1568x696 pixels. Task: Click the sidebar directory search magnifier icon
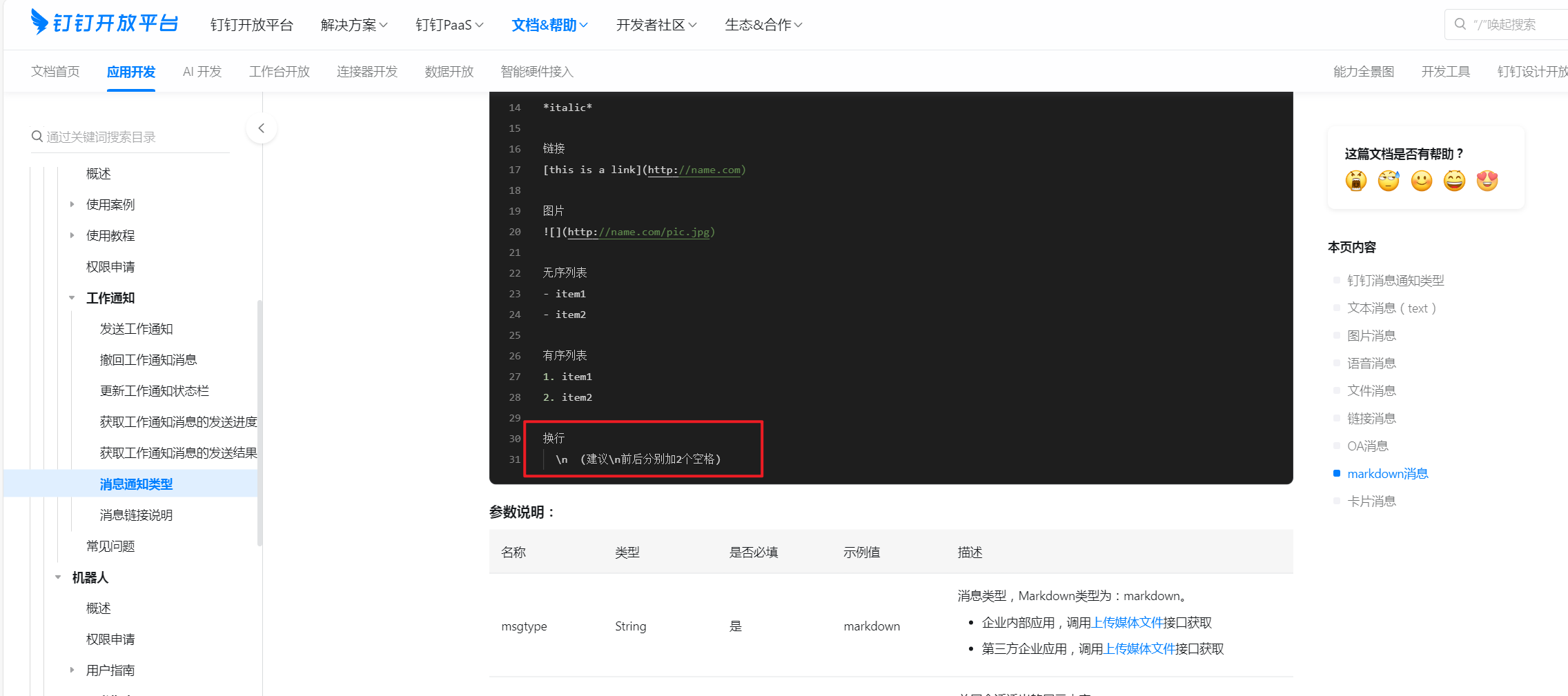pos(37,137)
